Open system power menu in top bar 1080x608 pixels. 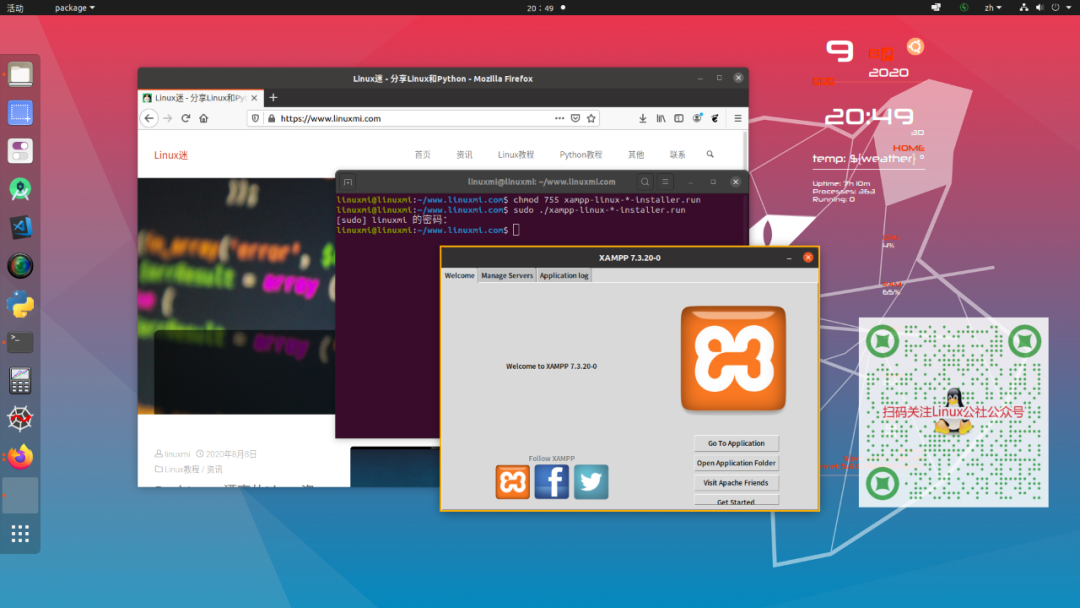tap(1060, 8)
